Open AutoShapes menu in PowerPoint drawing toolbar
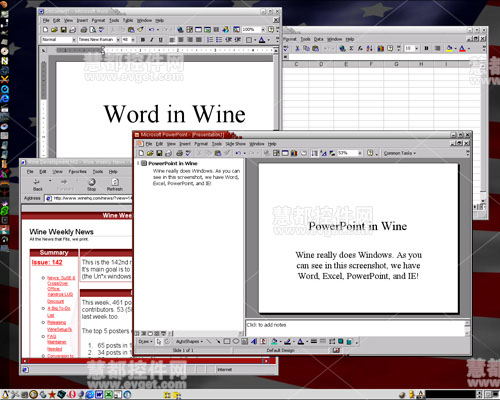 (189, 341)
